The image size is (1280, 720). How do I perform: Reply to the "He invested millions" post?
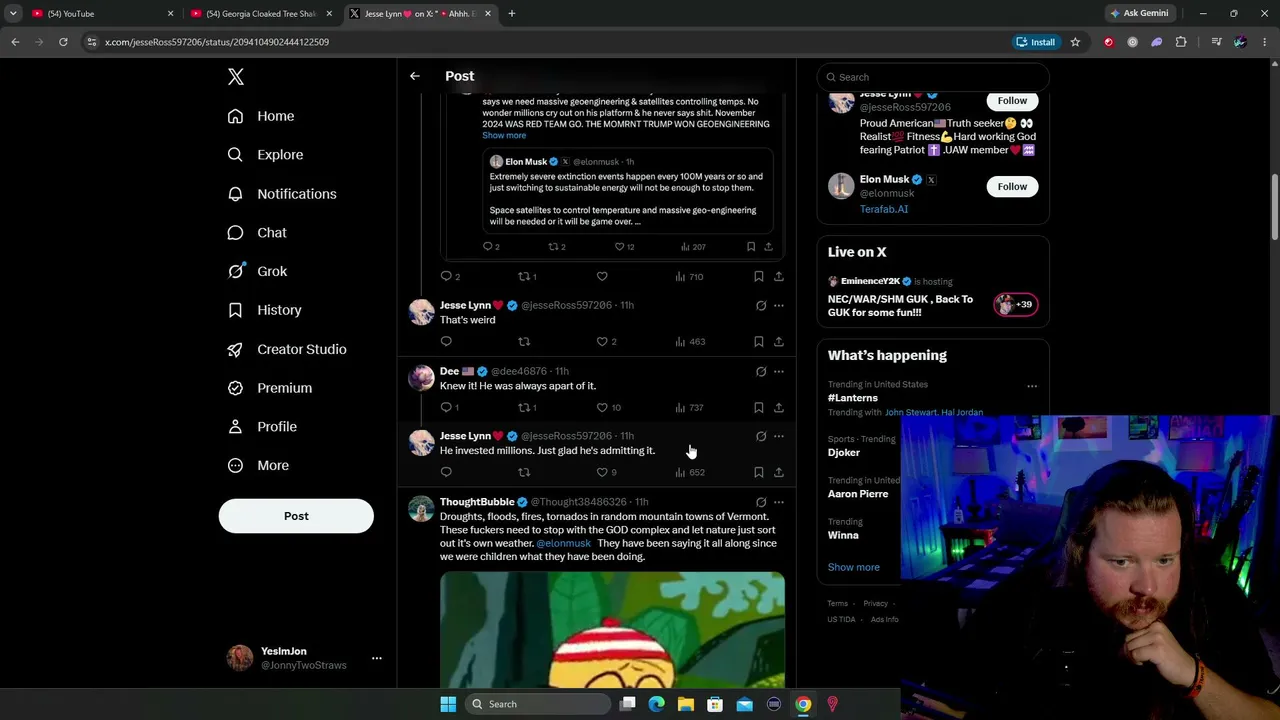(446, 473)
